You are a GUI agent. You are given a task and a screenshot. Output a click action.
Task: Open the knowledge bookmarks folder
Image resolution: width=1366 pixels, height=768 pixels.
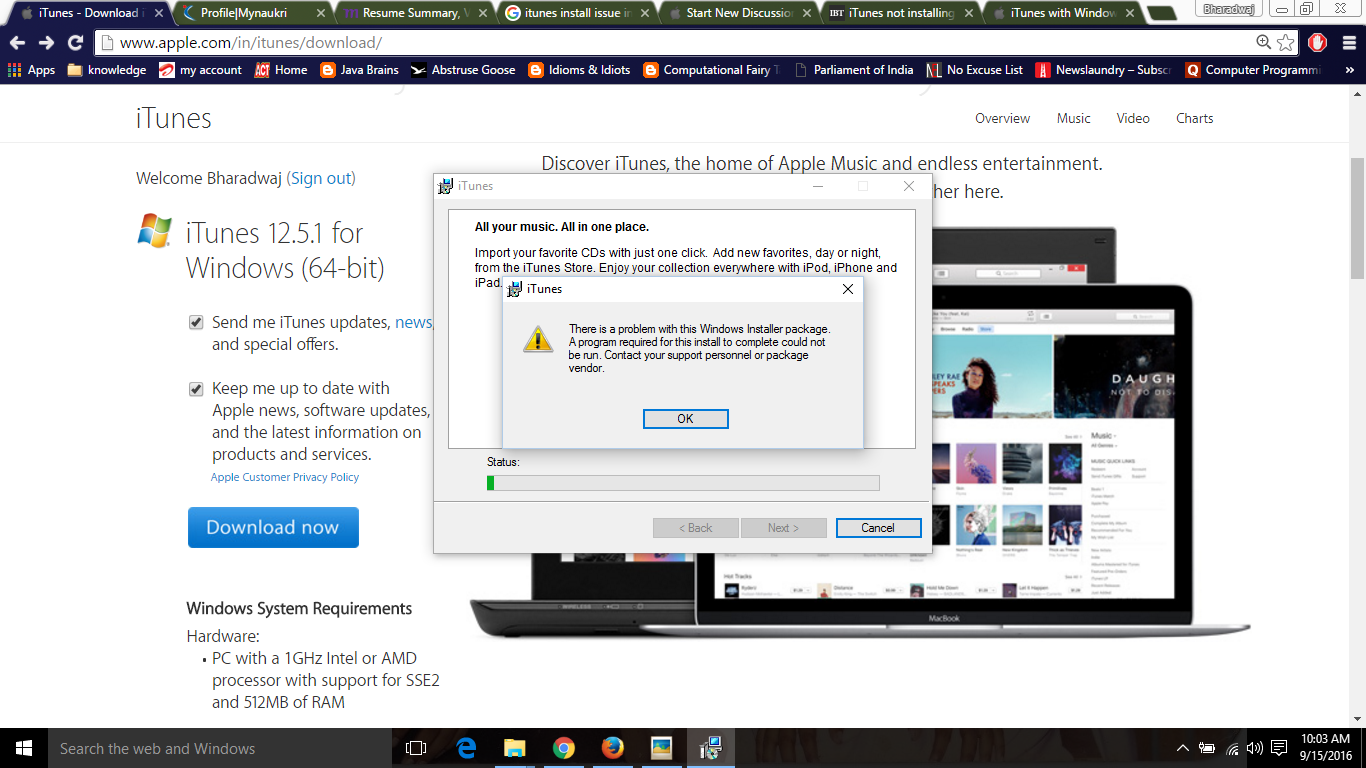coord(107,70)
